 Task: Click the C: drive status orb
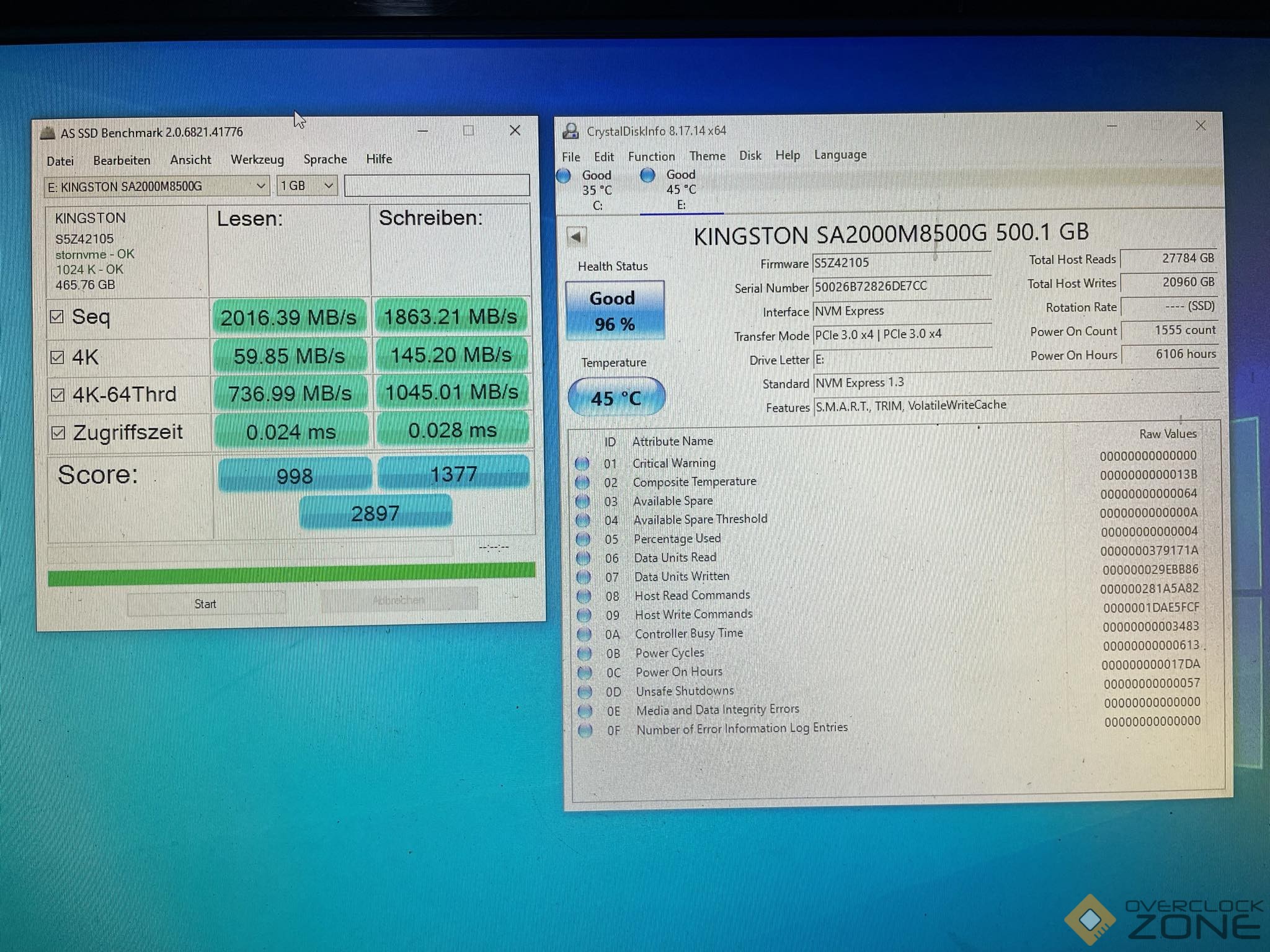pos(564,175)
